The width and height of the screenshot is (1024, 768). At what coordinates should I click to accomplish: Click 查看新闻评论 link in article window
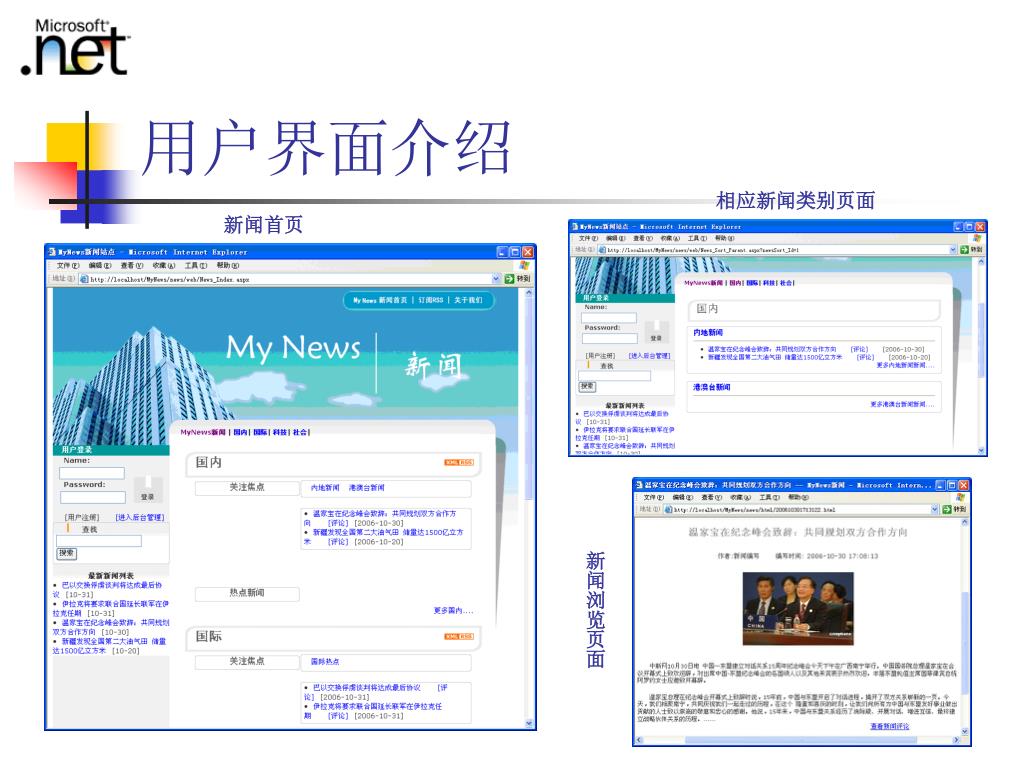tap(889, 726)
